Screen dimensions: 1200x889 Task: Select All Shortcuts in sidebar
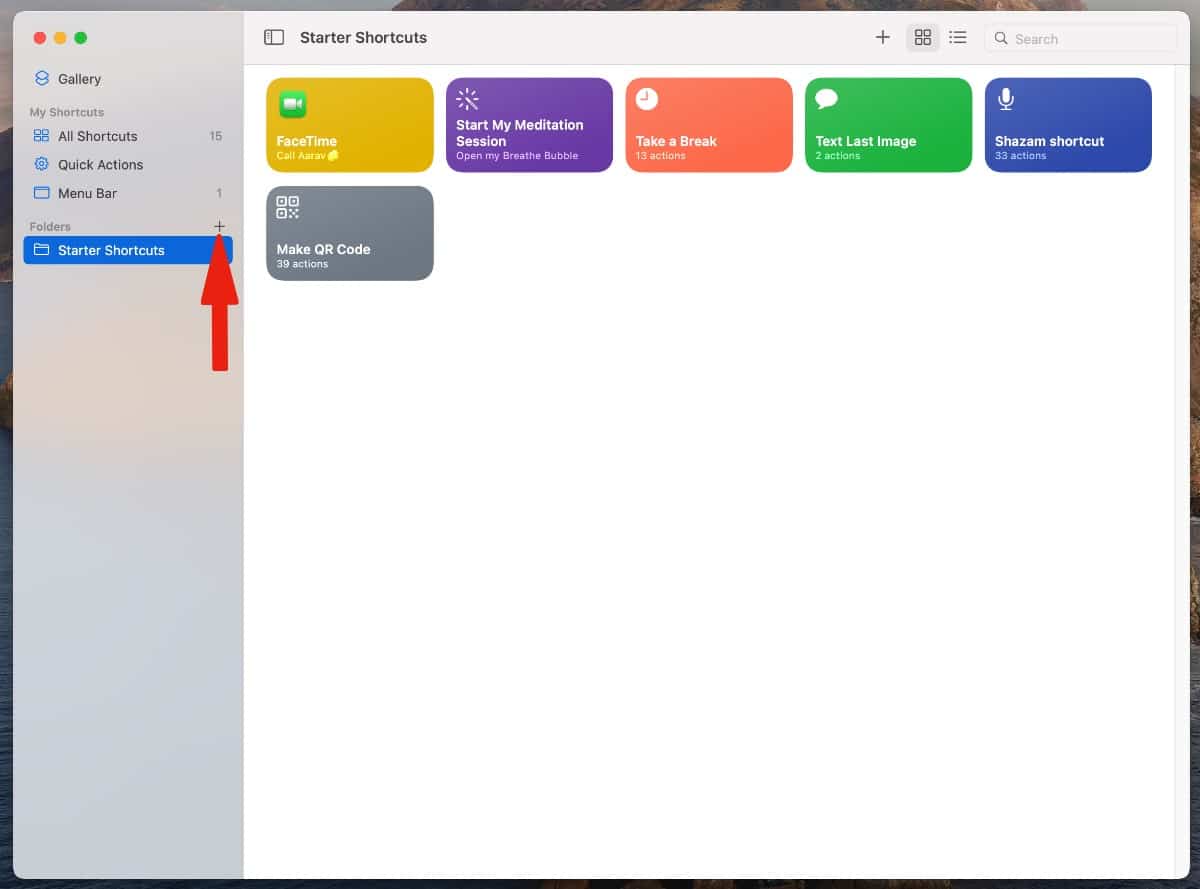tap(97, 136)
